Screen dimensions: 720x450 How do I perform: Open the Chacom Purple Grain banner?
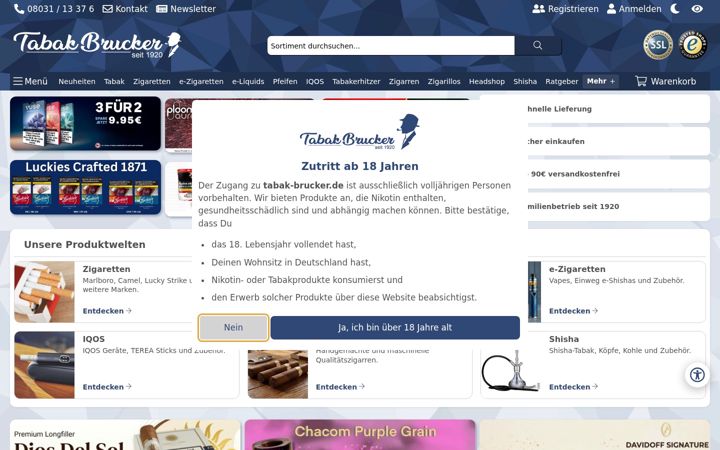(360, 435)
